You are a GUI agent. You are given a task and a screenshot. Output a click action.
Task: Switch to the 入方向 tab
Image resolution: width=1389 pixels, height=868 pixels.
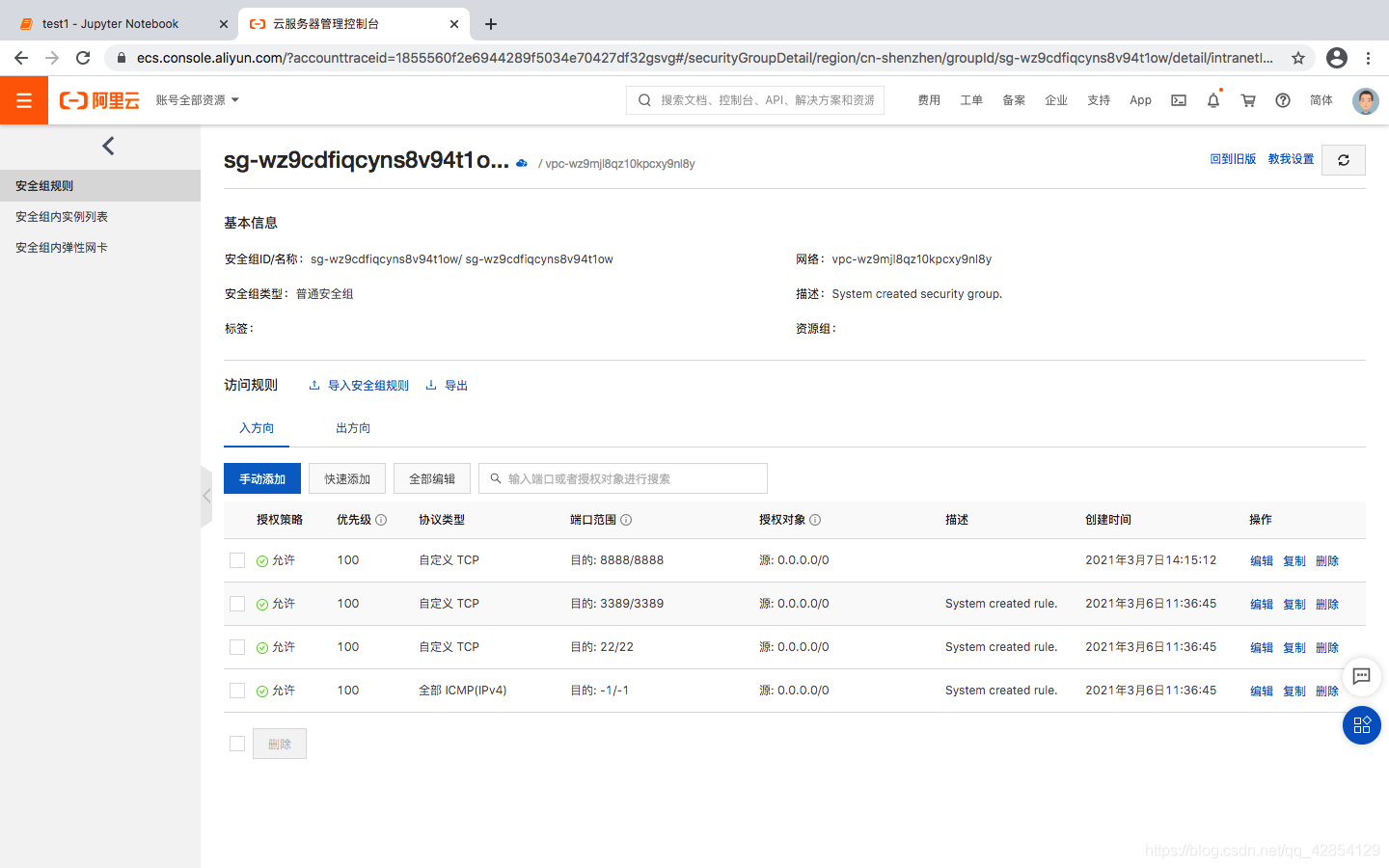tap(257, 428)
